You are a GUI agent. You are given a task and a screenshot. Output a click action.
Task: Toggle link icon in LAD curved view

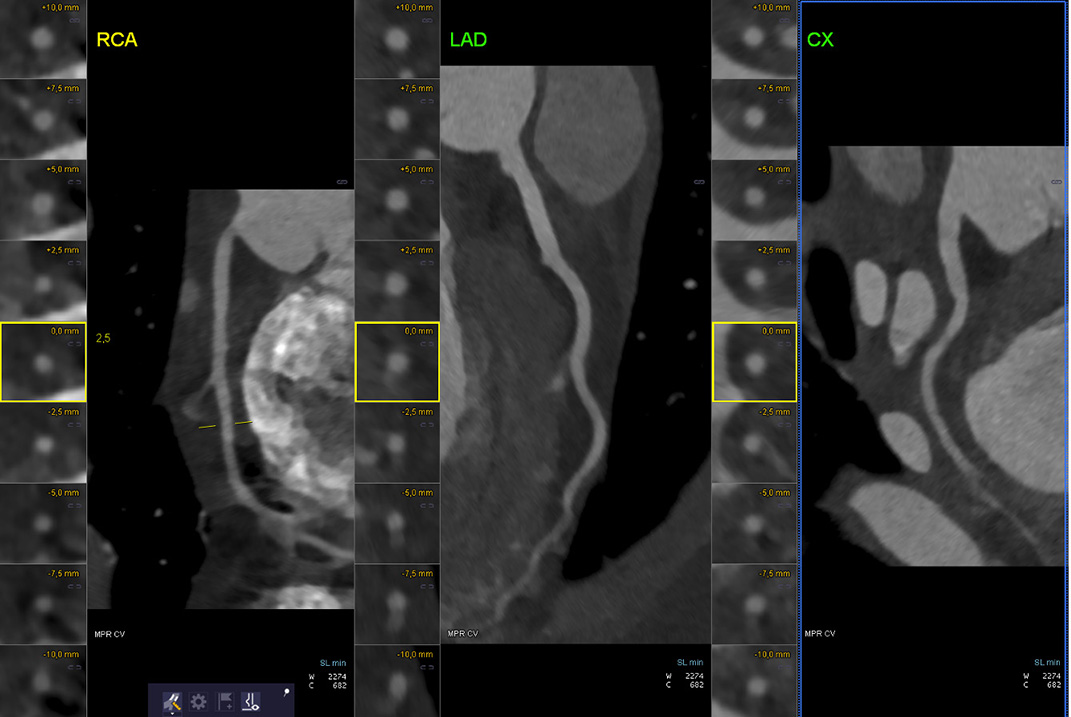[x=698, y=182]
